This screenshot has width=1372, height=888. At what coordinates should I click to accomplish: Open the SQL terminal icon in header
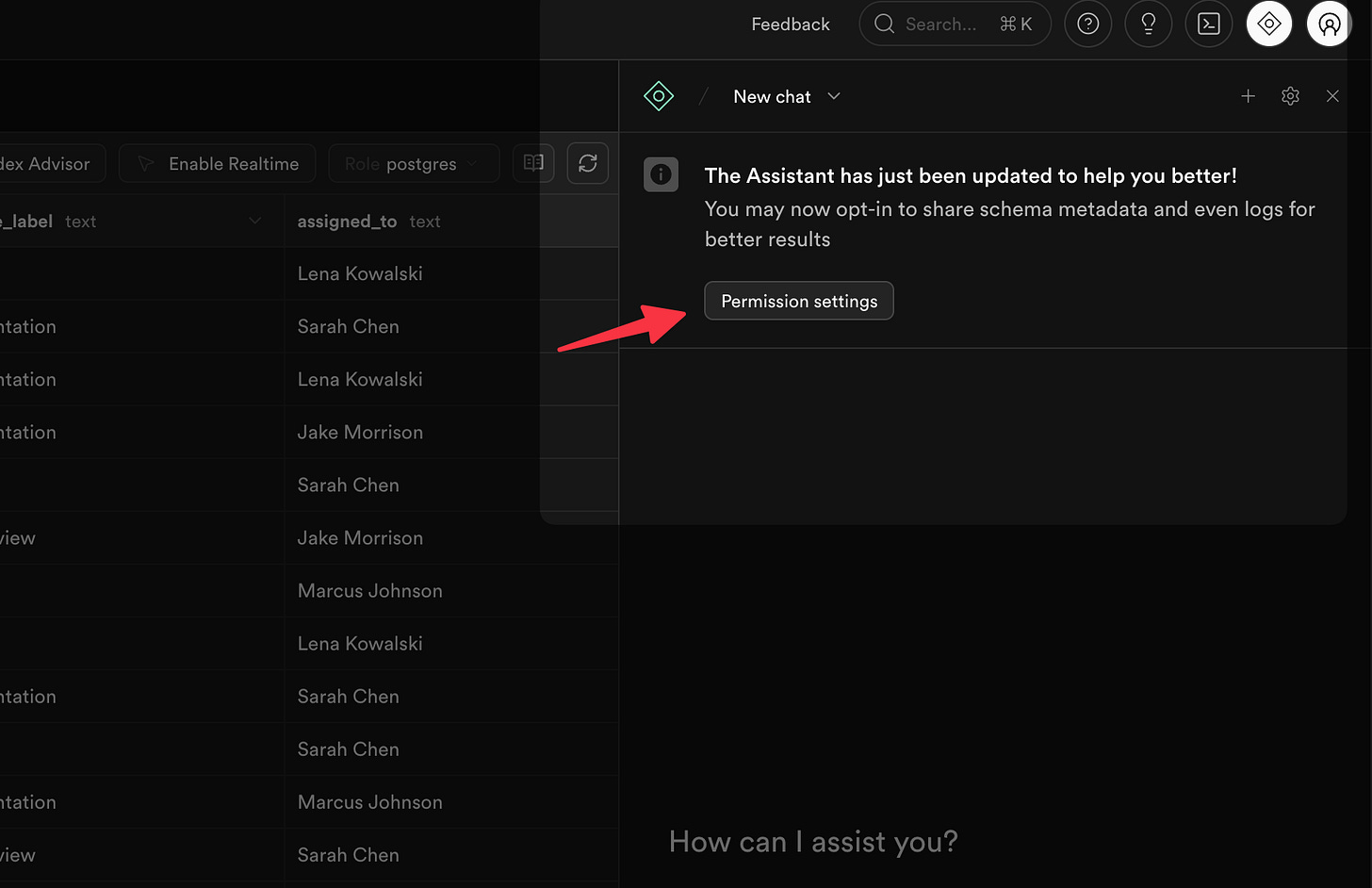click(x=1208, y=24)
